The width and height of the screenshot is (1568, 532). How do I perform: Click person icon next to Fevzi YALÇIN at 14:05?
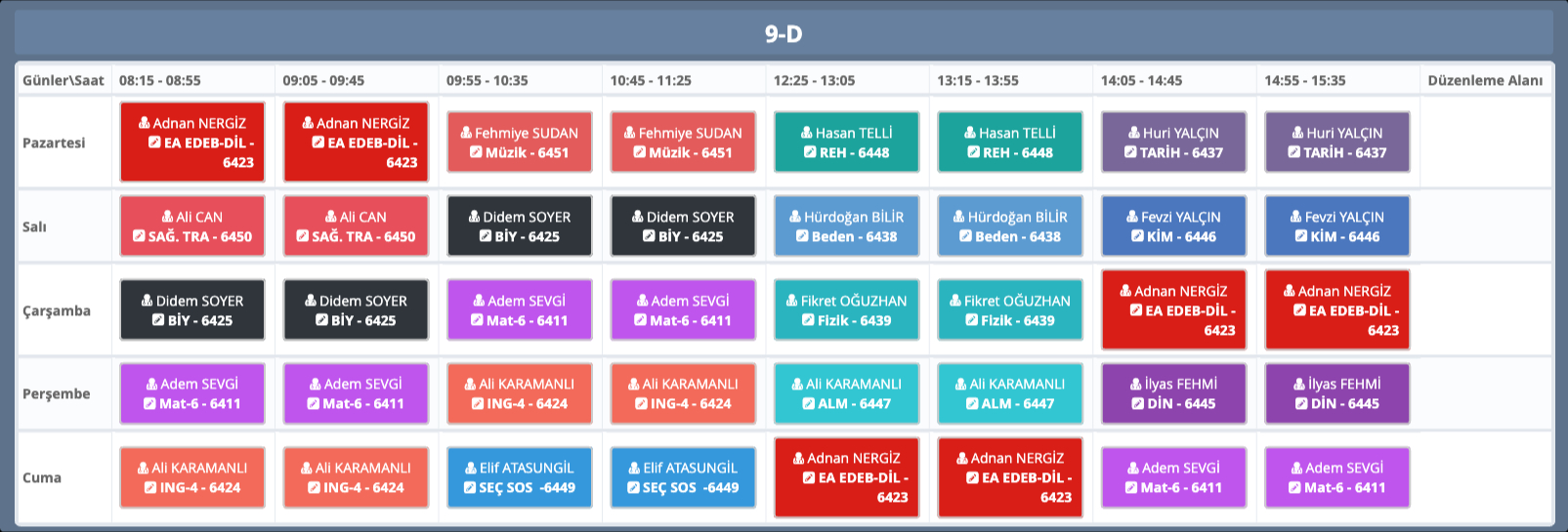coord(1133,217)
